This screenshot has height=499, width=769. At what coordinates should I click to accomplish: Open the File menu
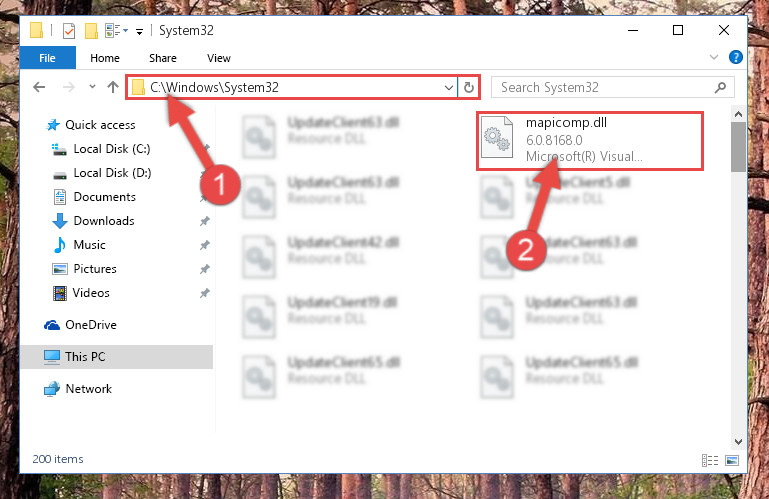point(48,58)
